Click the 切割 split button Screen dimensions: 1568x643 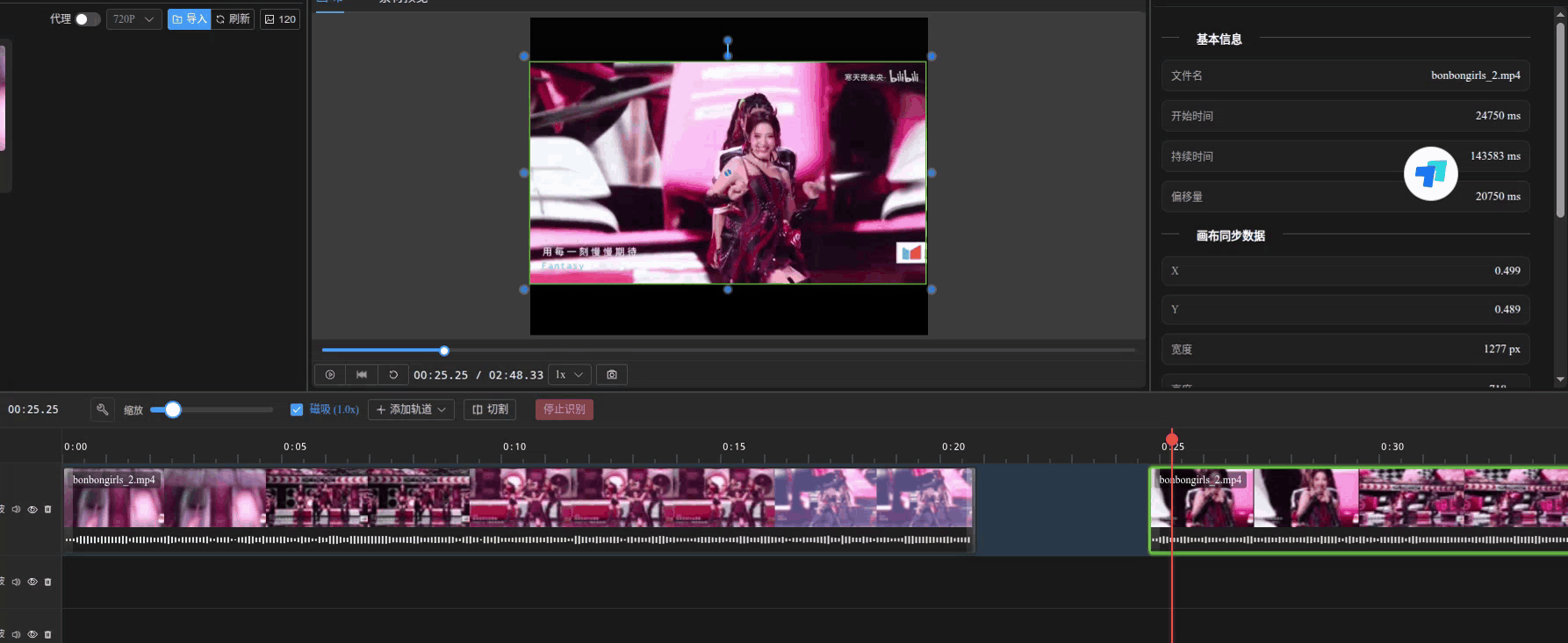(490, 409)
